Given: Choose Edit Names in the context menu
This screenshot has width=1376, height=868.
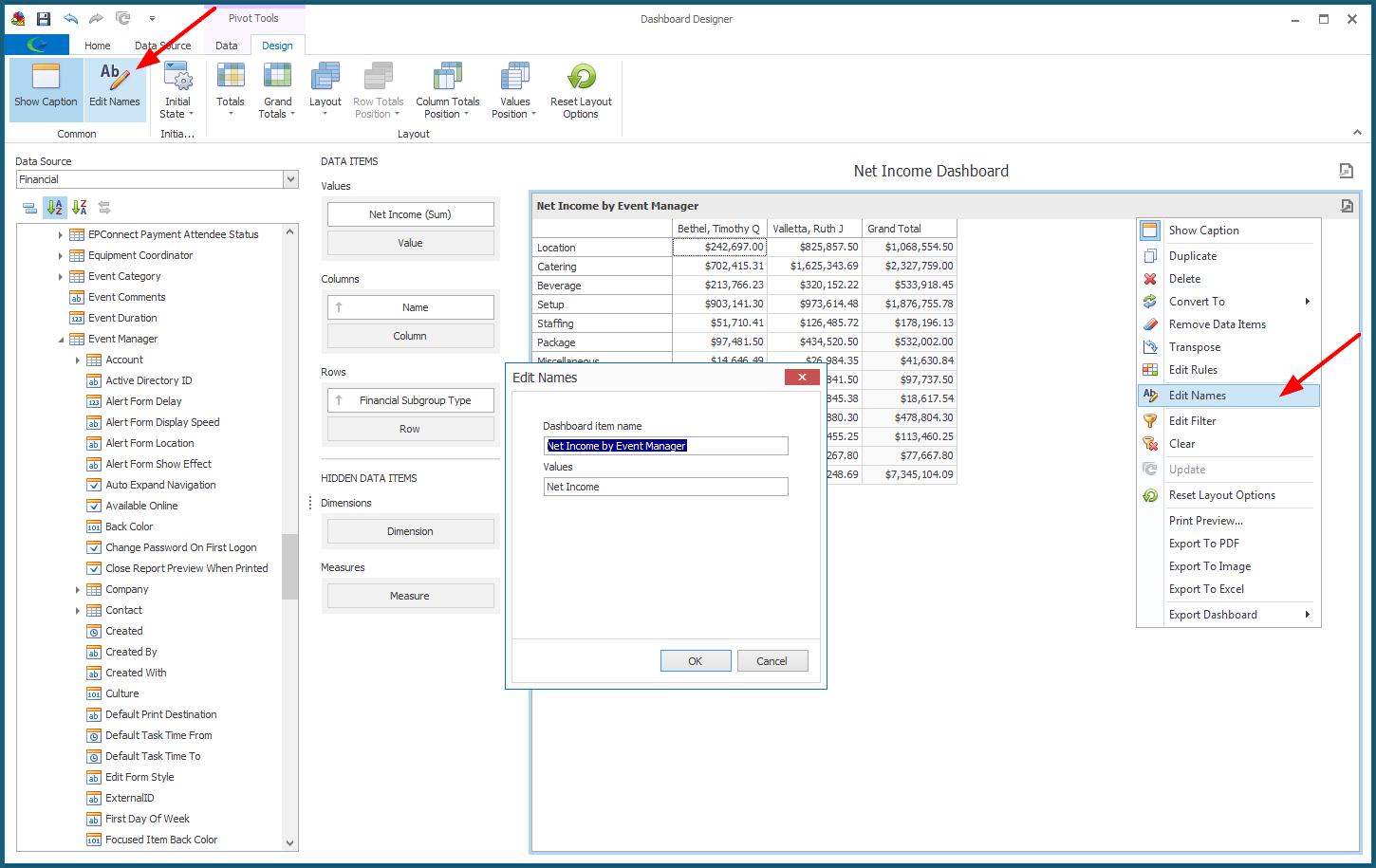Looking at the screenshot, I should pyautogui.click(x=1229, y=396).
